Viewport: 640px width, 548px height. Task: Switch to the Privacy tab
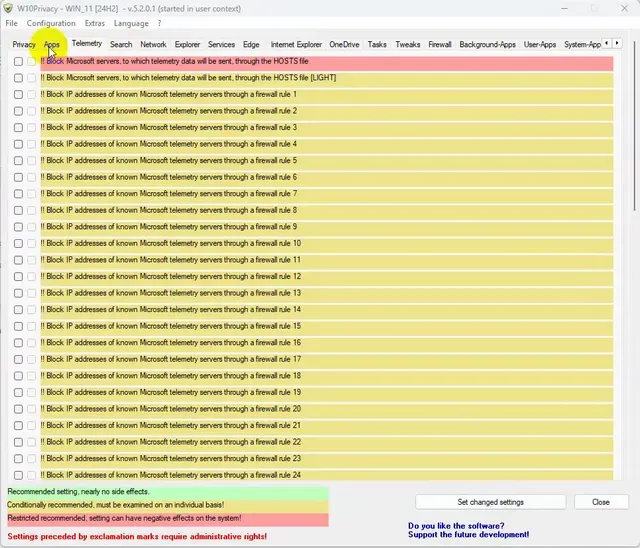24,45
